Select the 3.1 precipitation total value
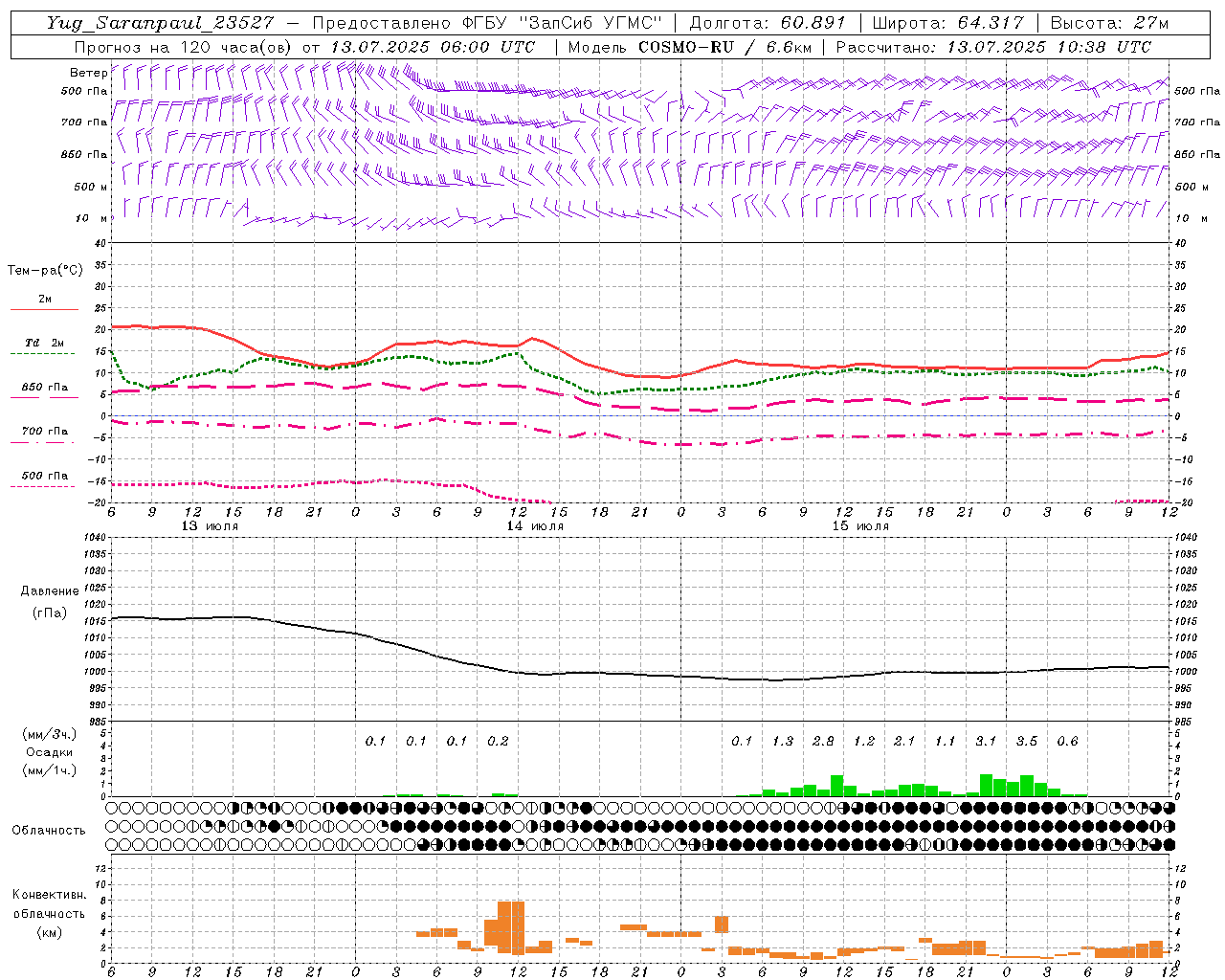Screen dimensions: 1225x980 click(986, 742)
